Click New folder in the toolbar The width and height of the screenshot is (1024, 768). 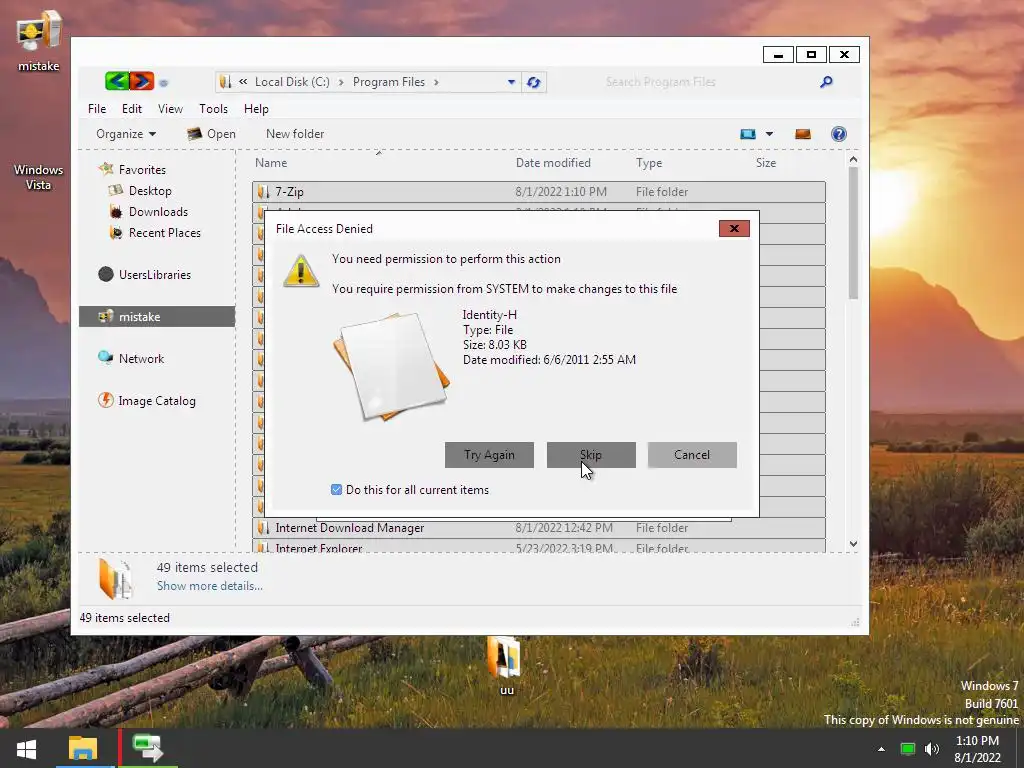click(295, 134)
